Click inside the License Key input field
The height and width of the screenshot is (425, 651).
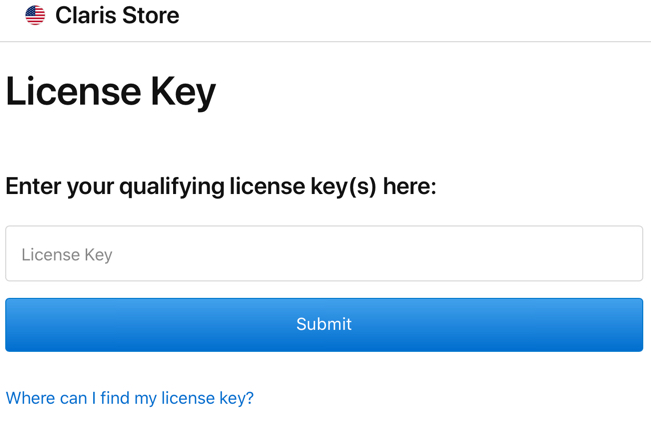(x=324, y=254)
